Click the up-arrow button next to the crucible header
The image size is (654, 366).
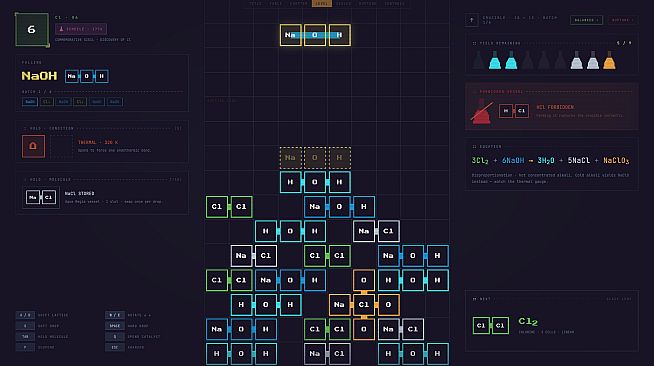pos(472,20)
